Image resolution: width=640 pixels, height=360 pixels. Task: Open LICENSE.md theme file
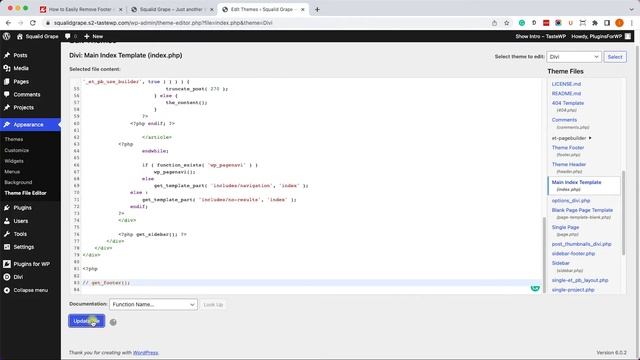point(566,84)
